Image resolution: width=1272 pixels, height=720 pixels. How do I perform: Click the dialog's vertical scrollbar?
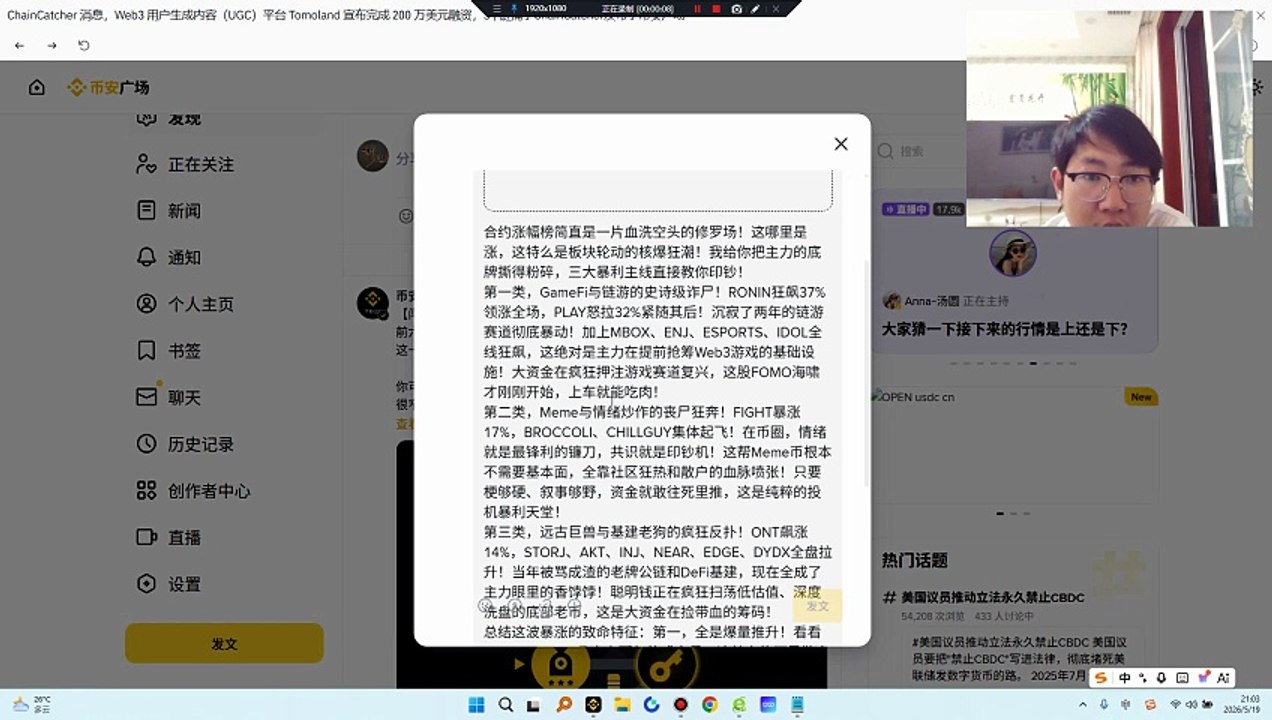866,372
